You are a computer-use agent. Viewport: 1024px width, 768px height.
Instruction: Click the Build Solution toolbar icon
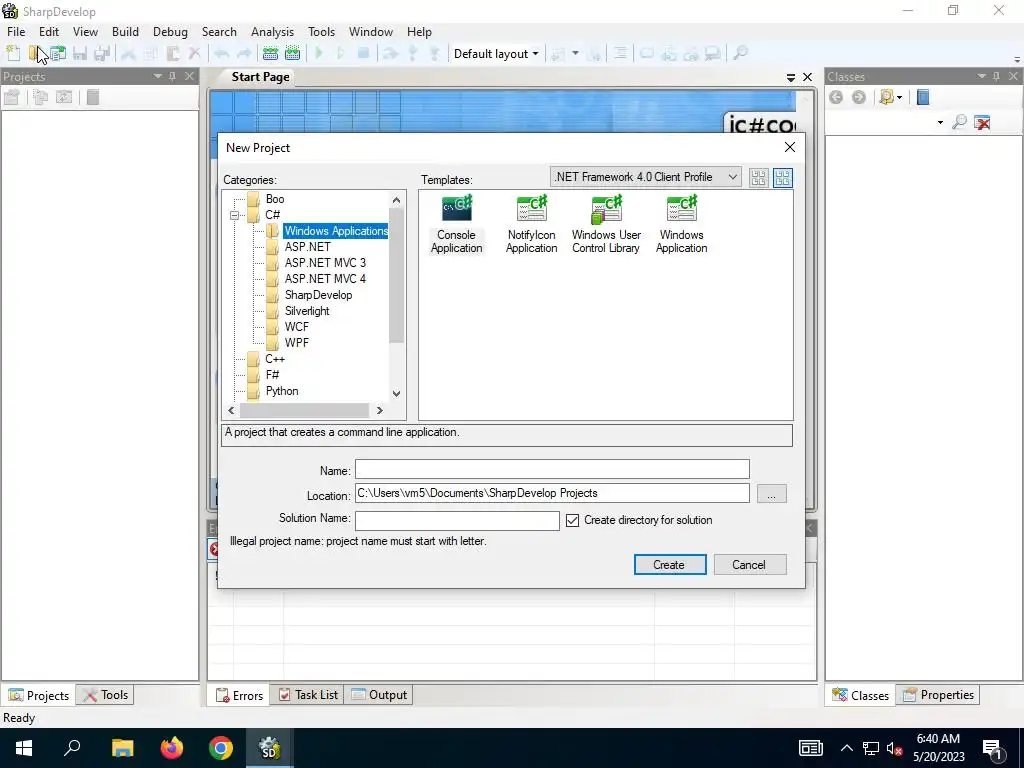[x=270, y=54]
